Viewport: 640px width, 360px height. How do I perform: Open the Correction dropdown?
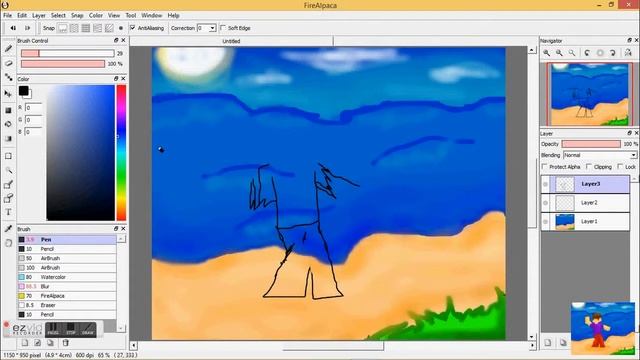[x=212, y=28]
